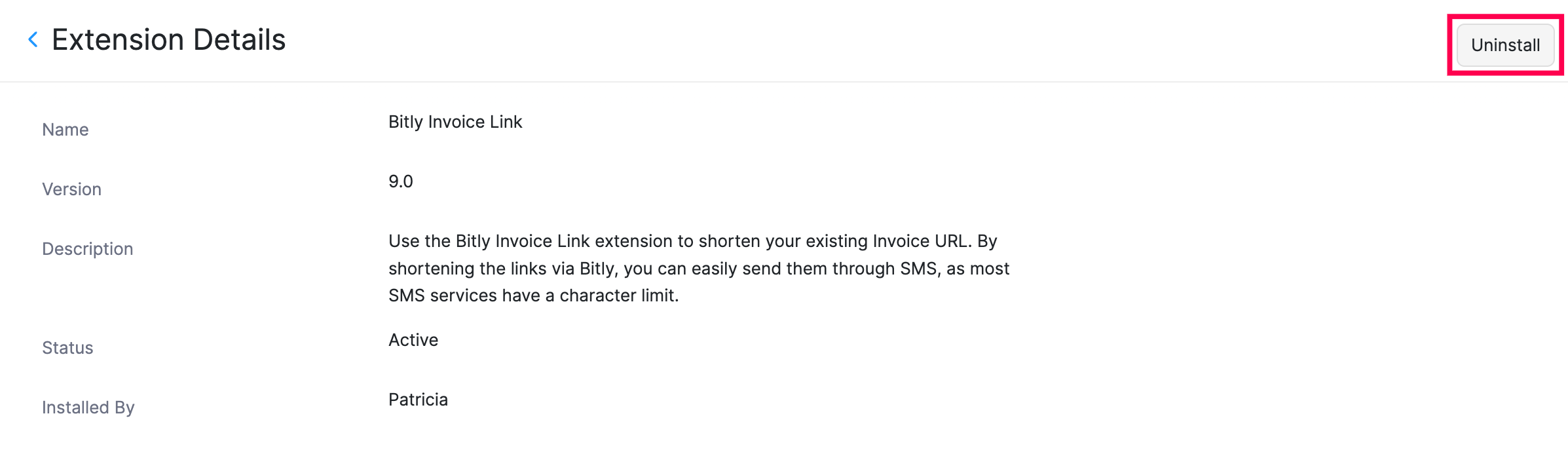Select the Status field label
Screen dimensions: 1568x456
click(67, 348)
